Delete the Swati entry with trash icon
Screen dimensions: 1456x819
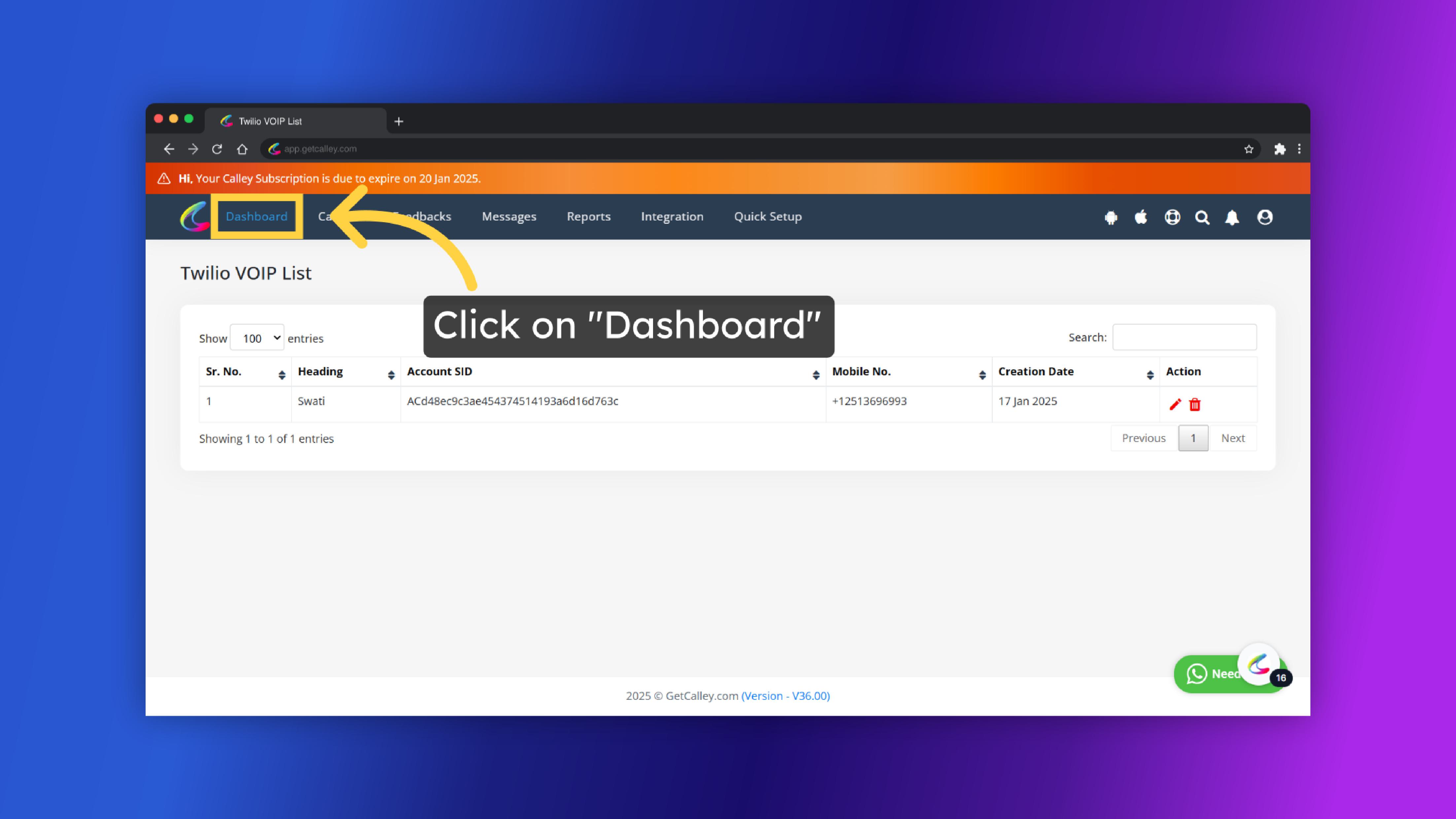pyautogui.click(x=1195, y=405)
